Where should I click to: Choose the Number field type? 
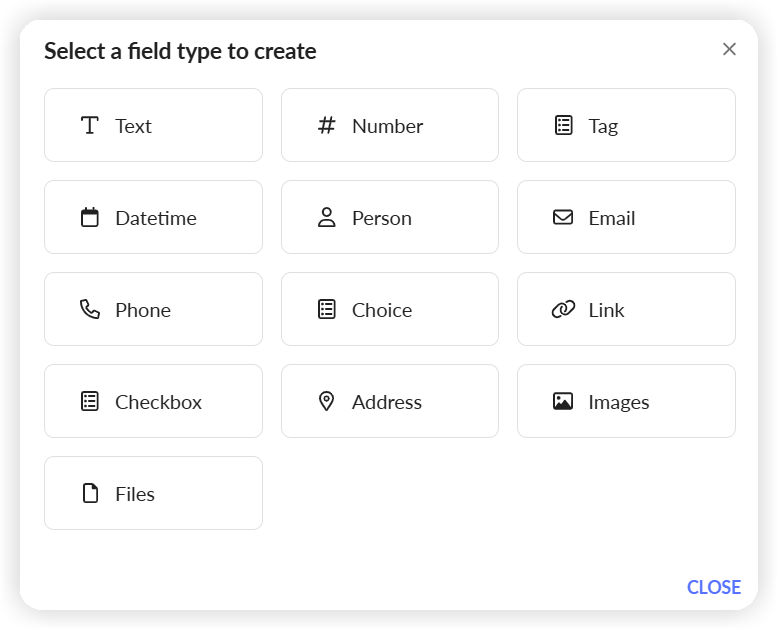[x=390, y=125]
